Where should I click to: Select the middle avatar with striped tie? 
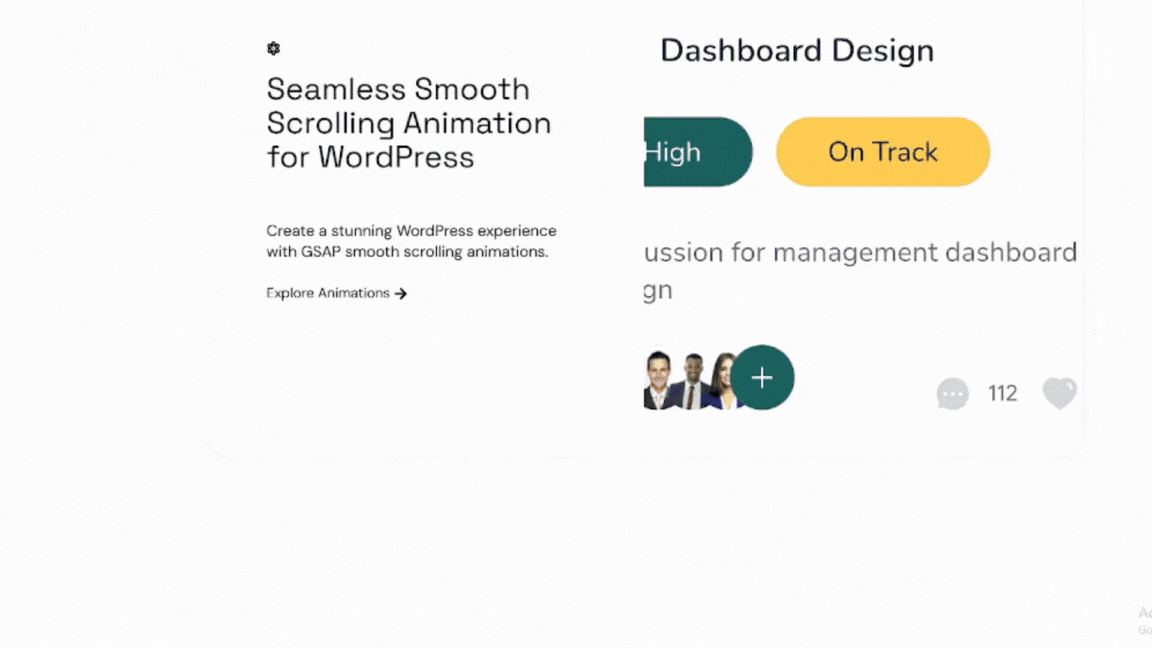(693, 383)
